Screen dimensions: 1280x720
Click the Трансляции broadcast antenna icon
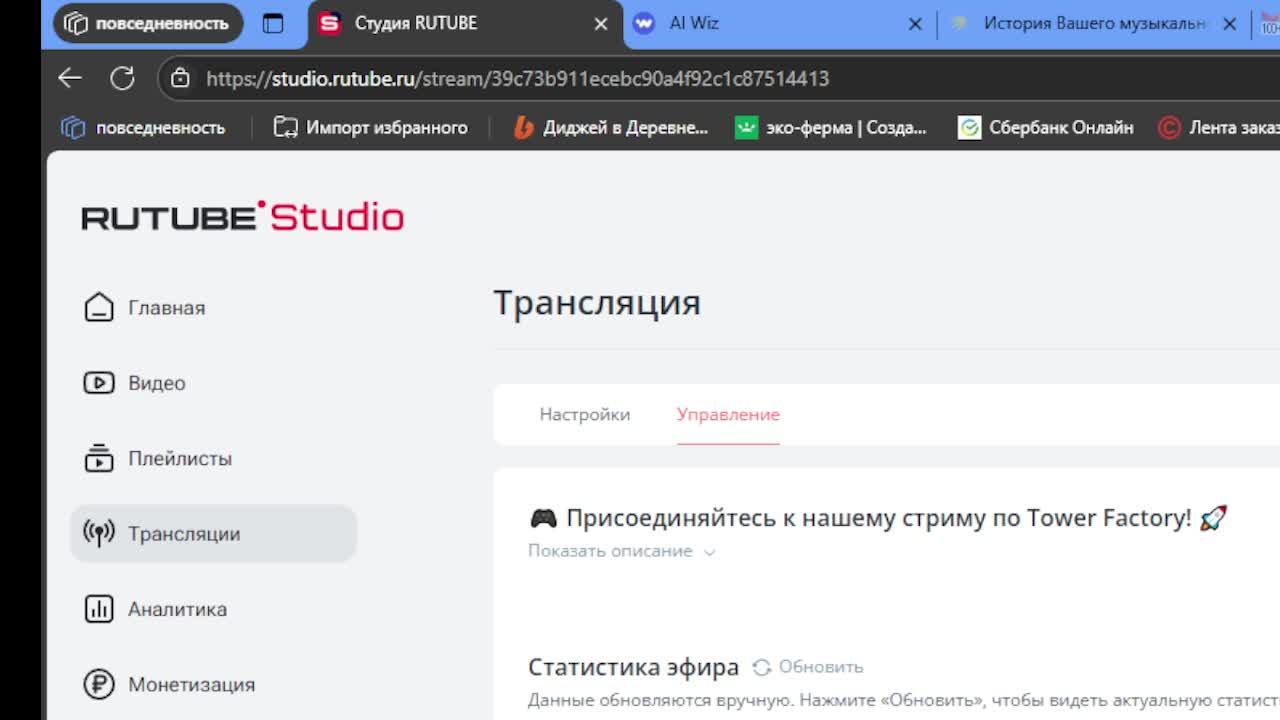click(x=99, y=533)
